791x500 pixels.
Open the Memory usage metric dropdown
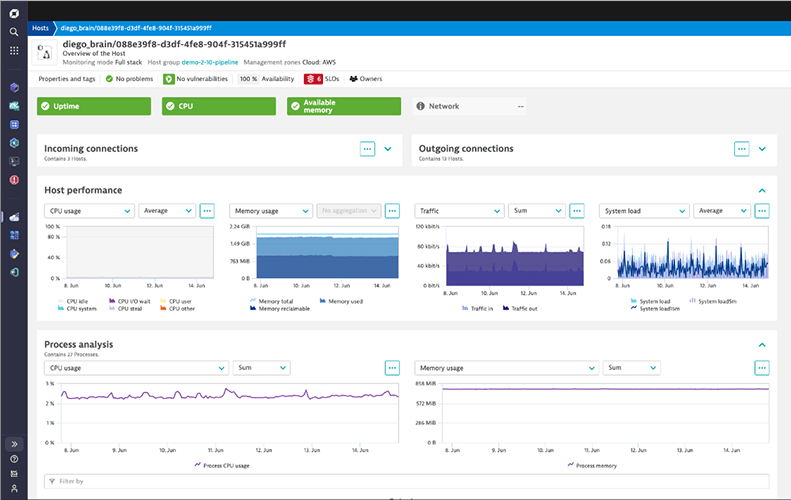click(271, 211)
